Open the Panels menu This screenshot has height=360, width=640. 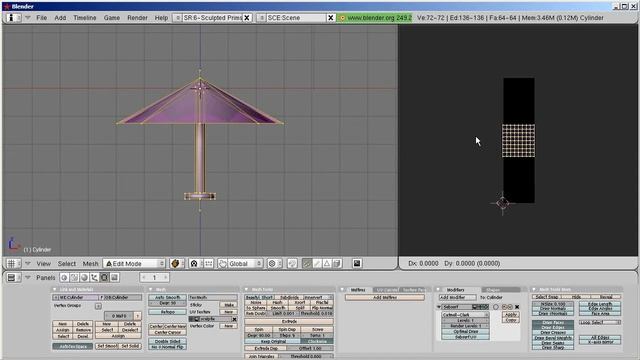point(45,278)
